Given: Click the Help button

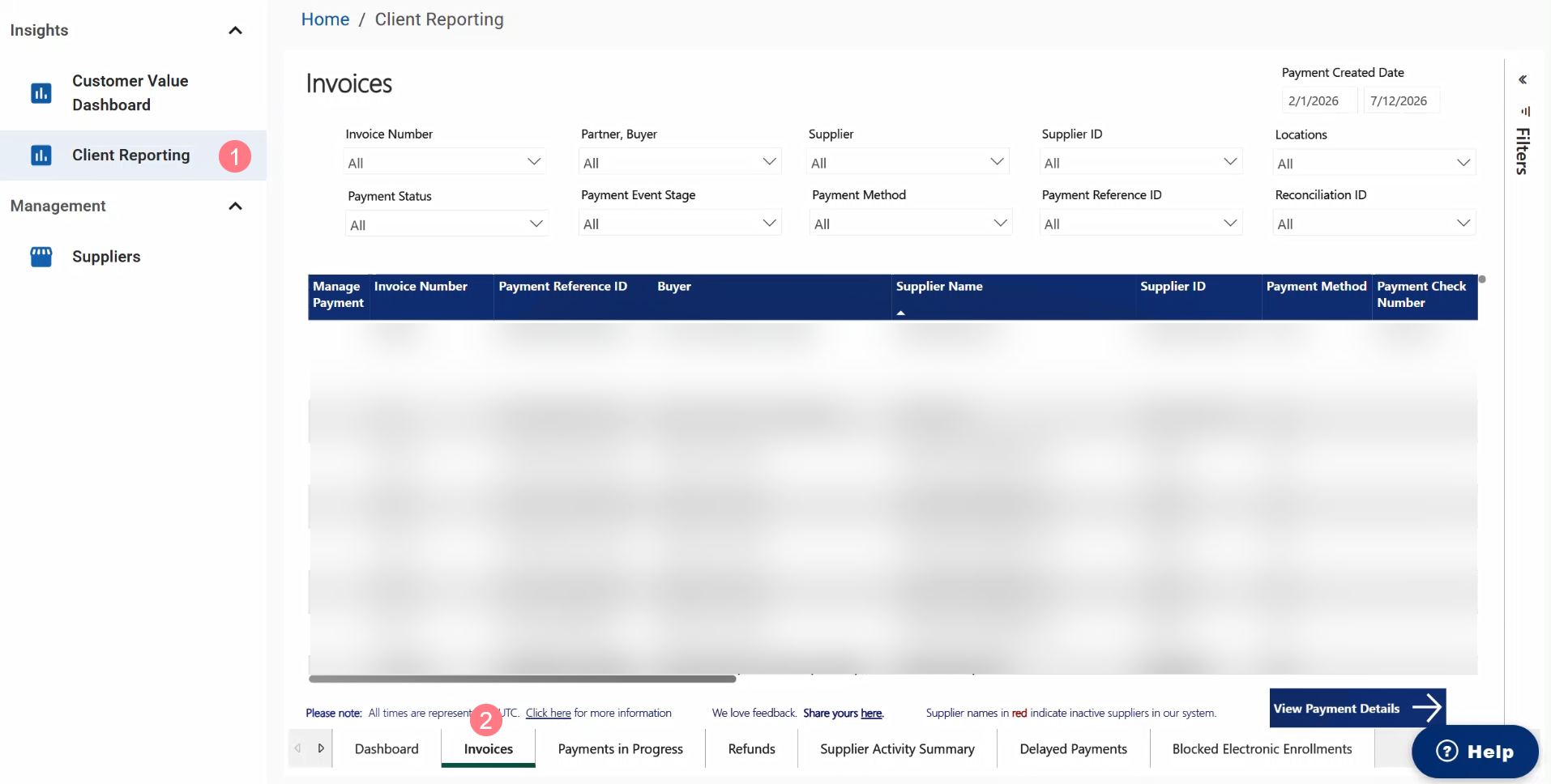Looking at the screenshot, I should point(1475,752).
